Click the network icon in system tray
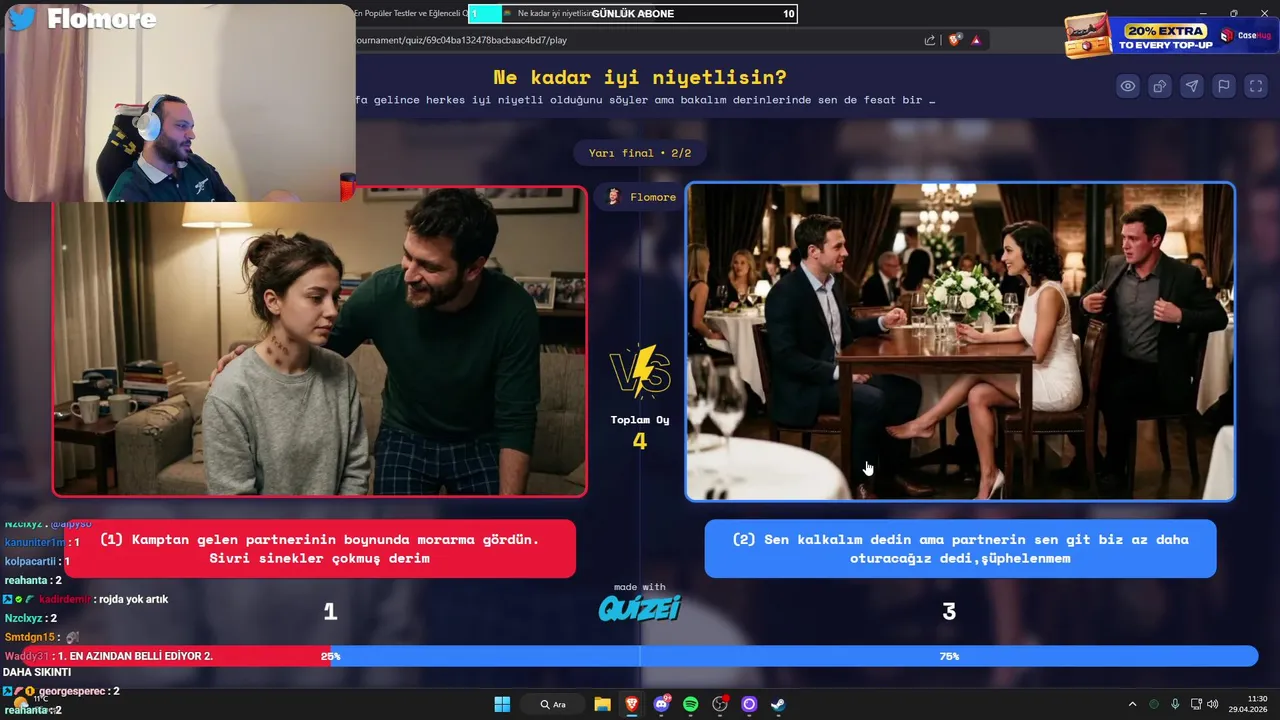This screenshot has width=1280, height=720. (1196, 704)
